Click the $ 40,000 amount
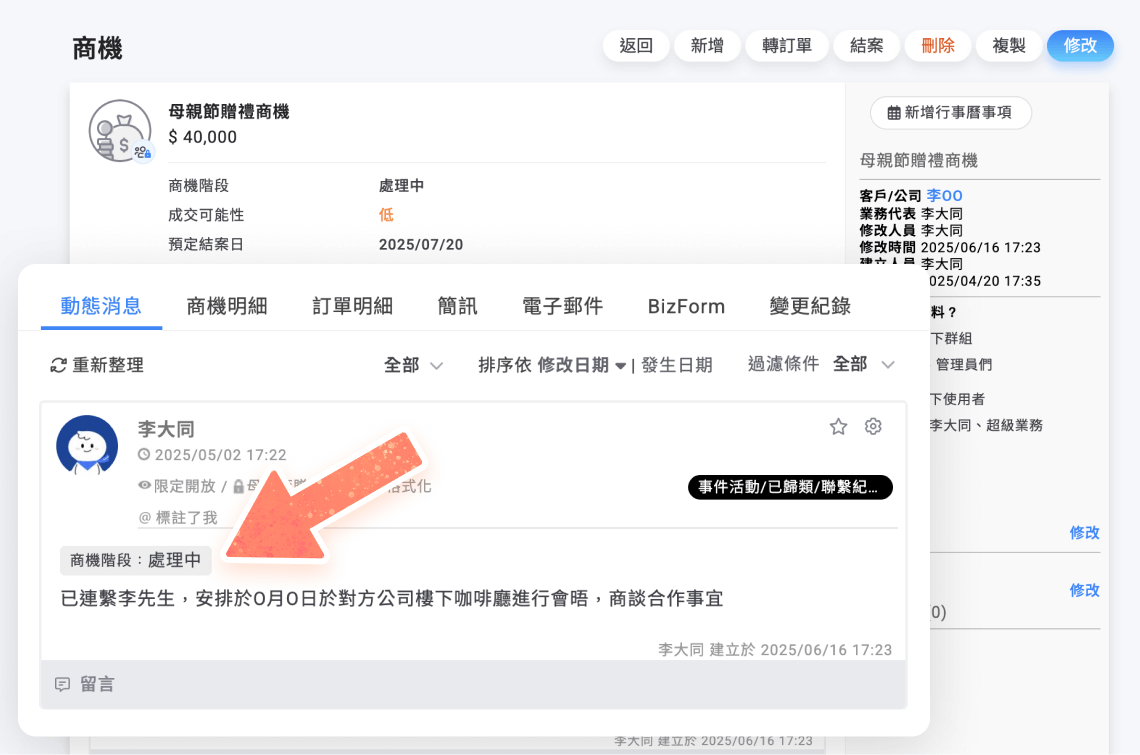The height and width of the screenshot is (755, 1140). pyautogui.click(x=203, y=137)
